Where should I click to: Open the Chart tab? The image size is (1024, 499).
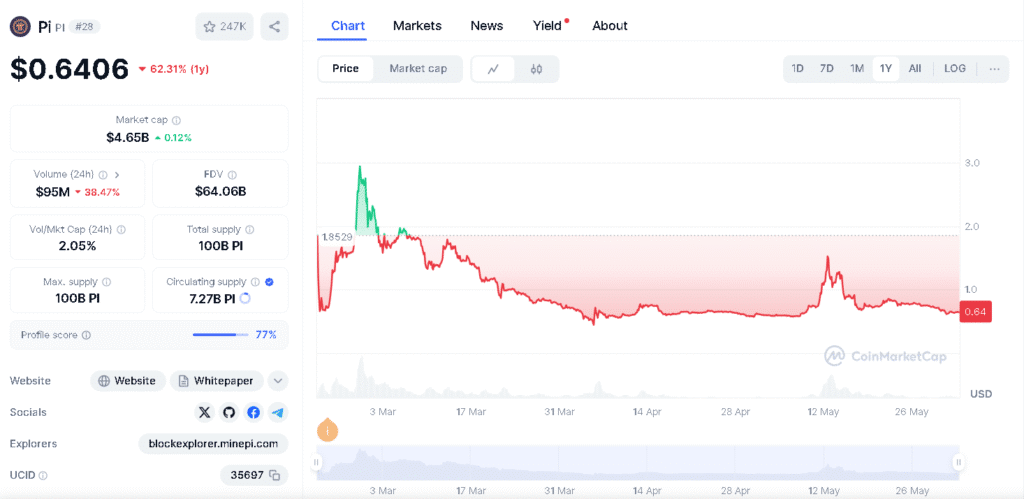pos(348,26)
